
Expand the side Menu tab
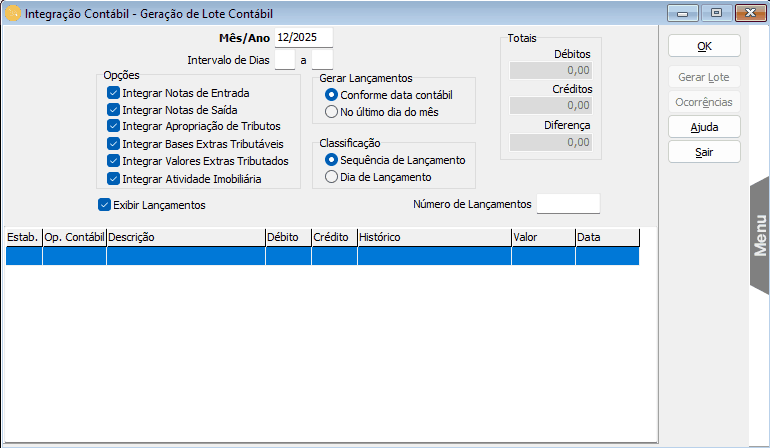coord(760,235)
